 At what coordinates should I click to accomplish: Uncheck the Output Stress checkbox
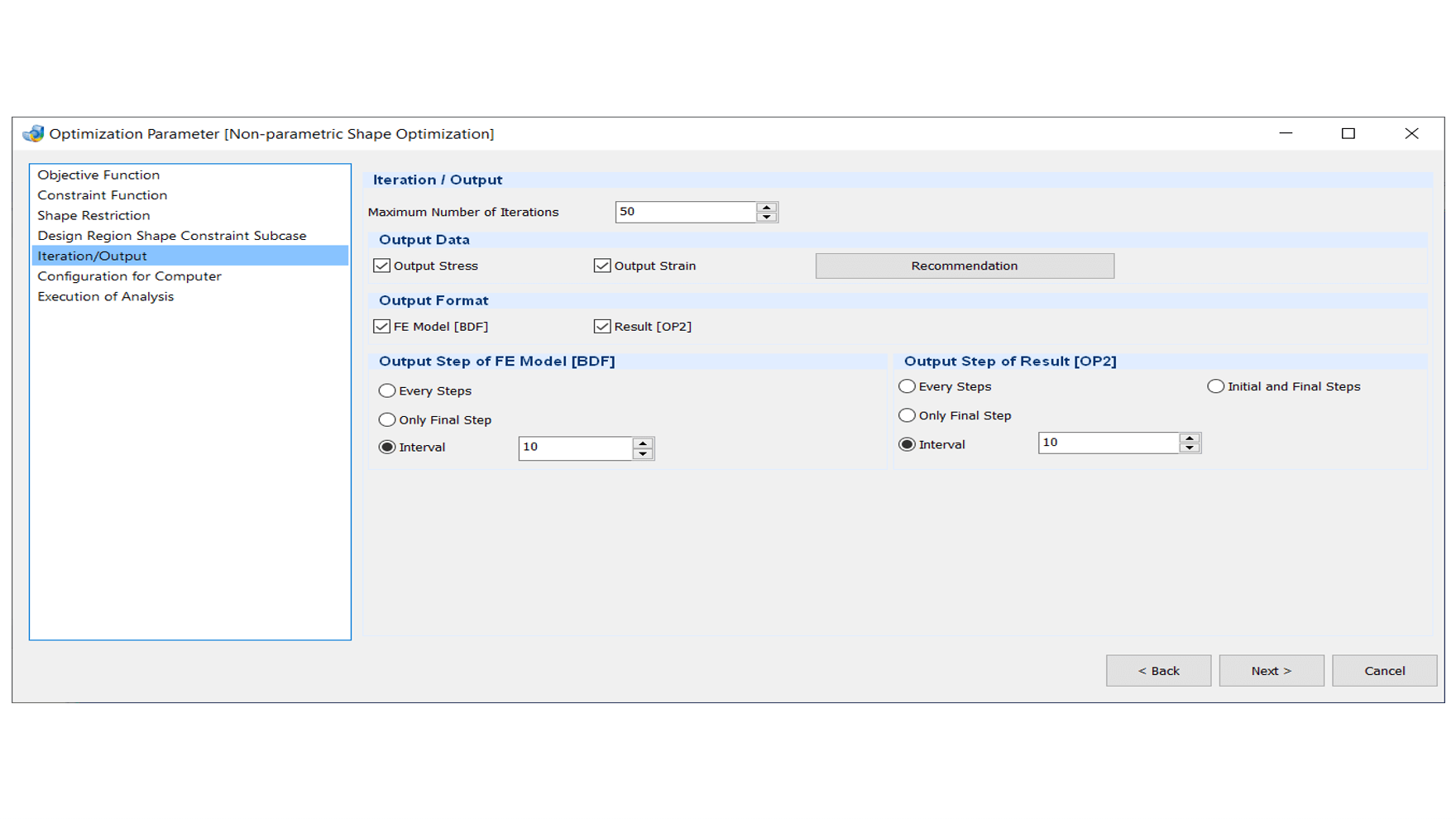click(381, 266)
